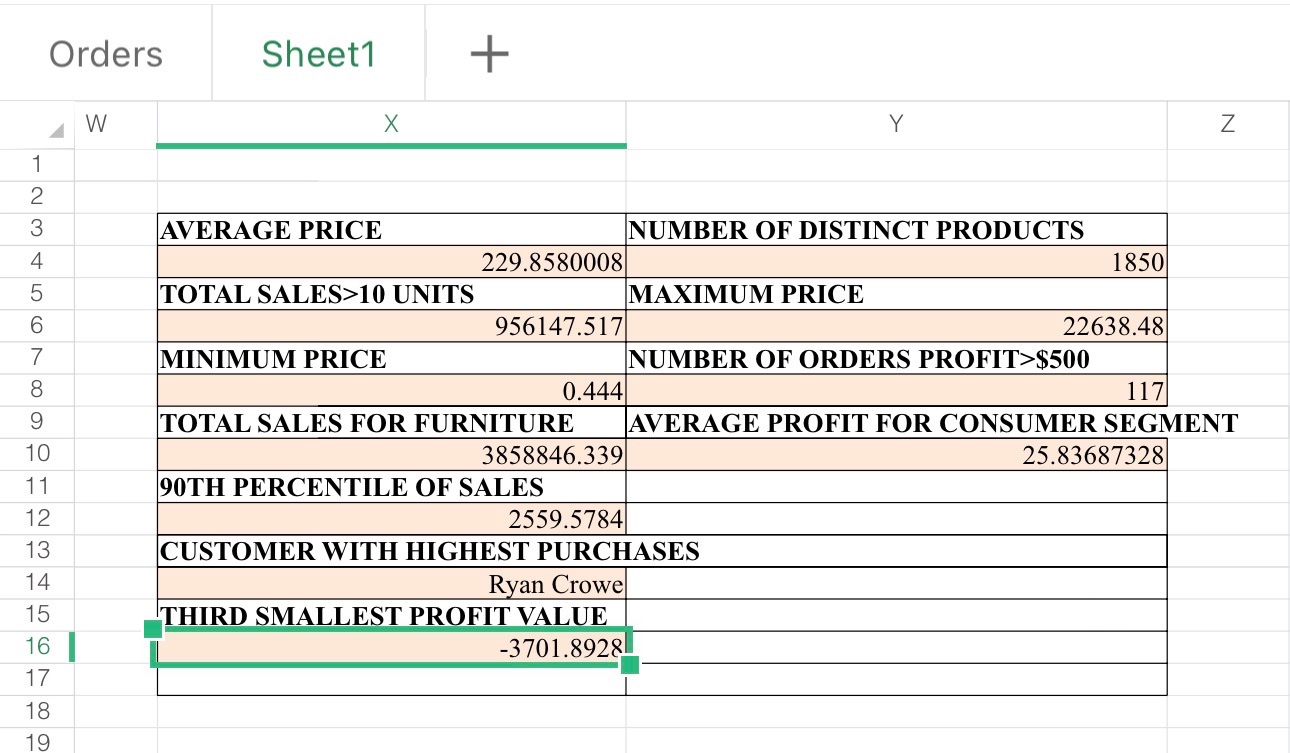Select column W header
The image size is (1290, 753).
pyautogui.click(x=96, y=124)
